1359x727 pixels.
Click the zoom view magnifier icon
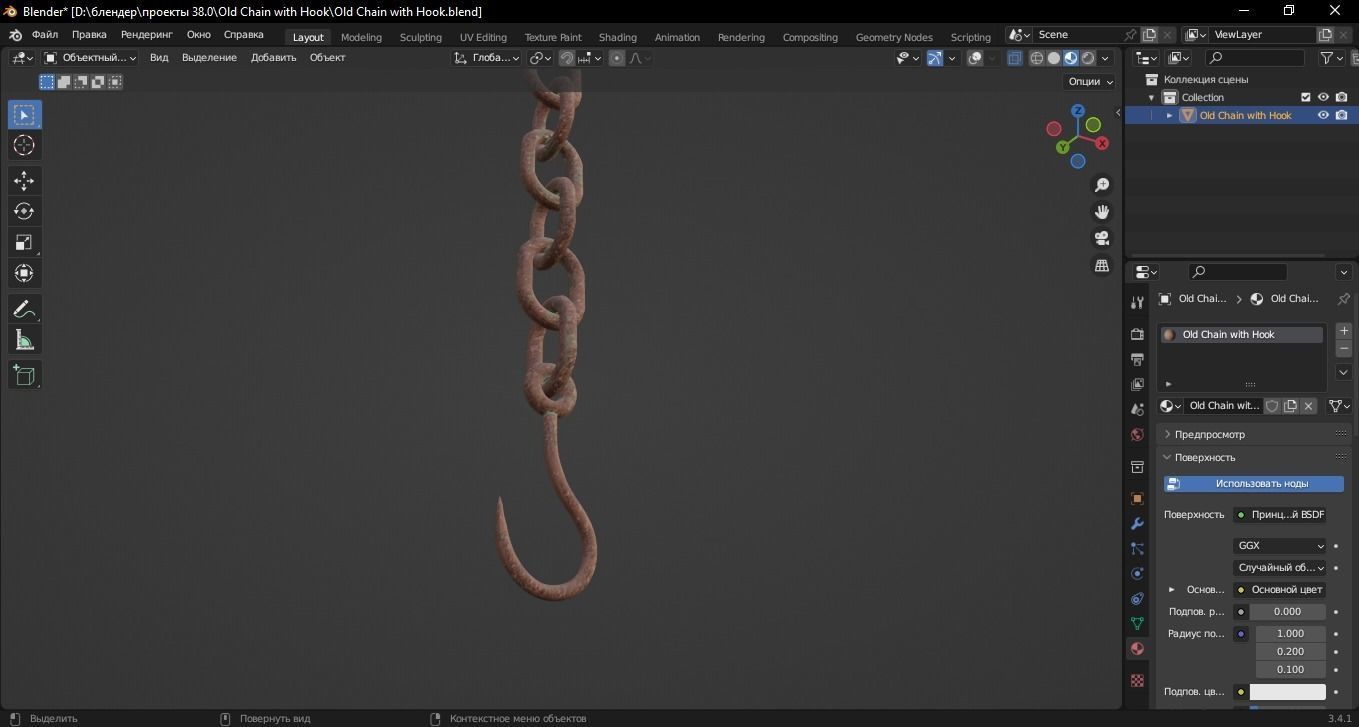pos(1102,185)
